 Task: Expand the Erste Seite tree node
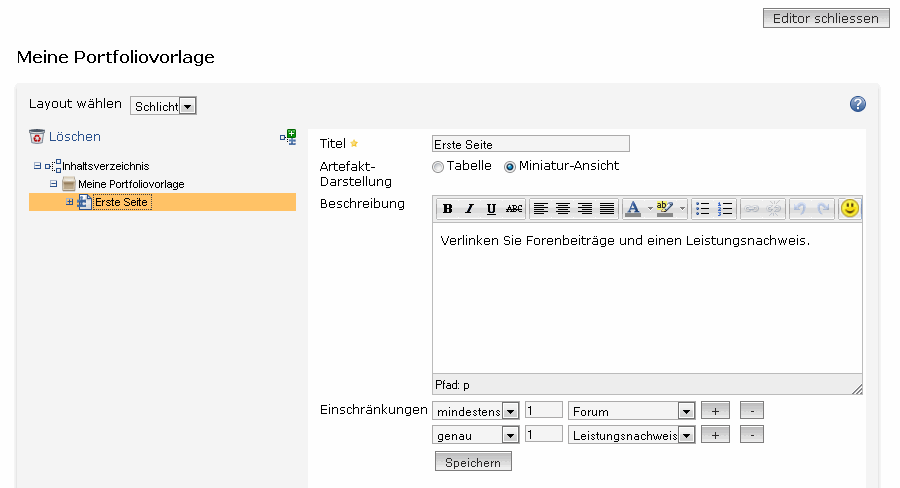pos(70,202)
